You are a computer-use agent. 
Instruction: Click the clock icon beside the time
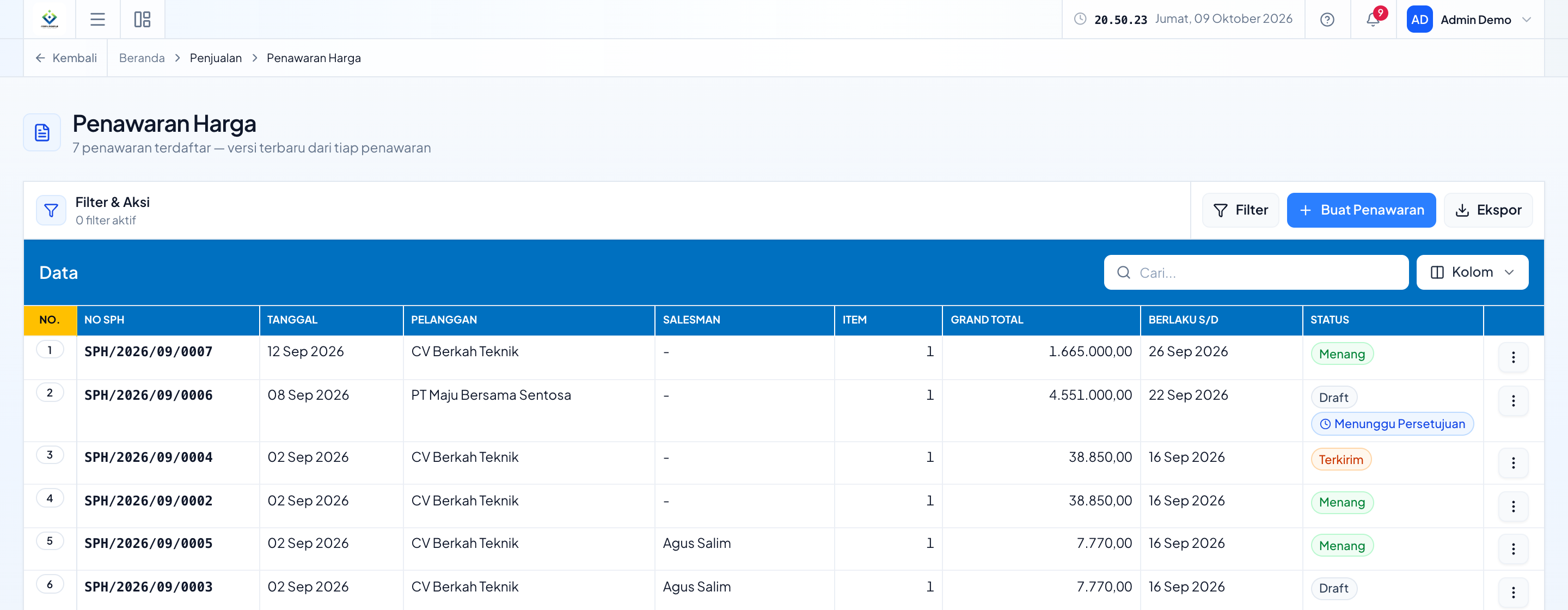click(x=1080, y=19)
